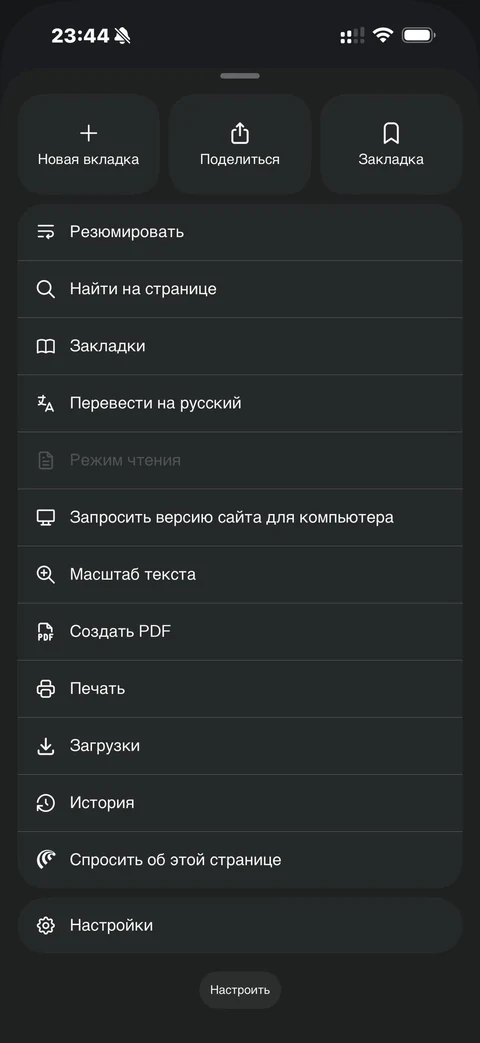
Task: Open Спросить об этой странице
Action: (x=239, y=860)
